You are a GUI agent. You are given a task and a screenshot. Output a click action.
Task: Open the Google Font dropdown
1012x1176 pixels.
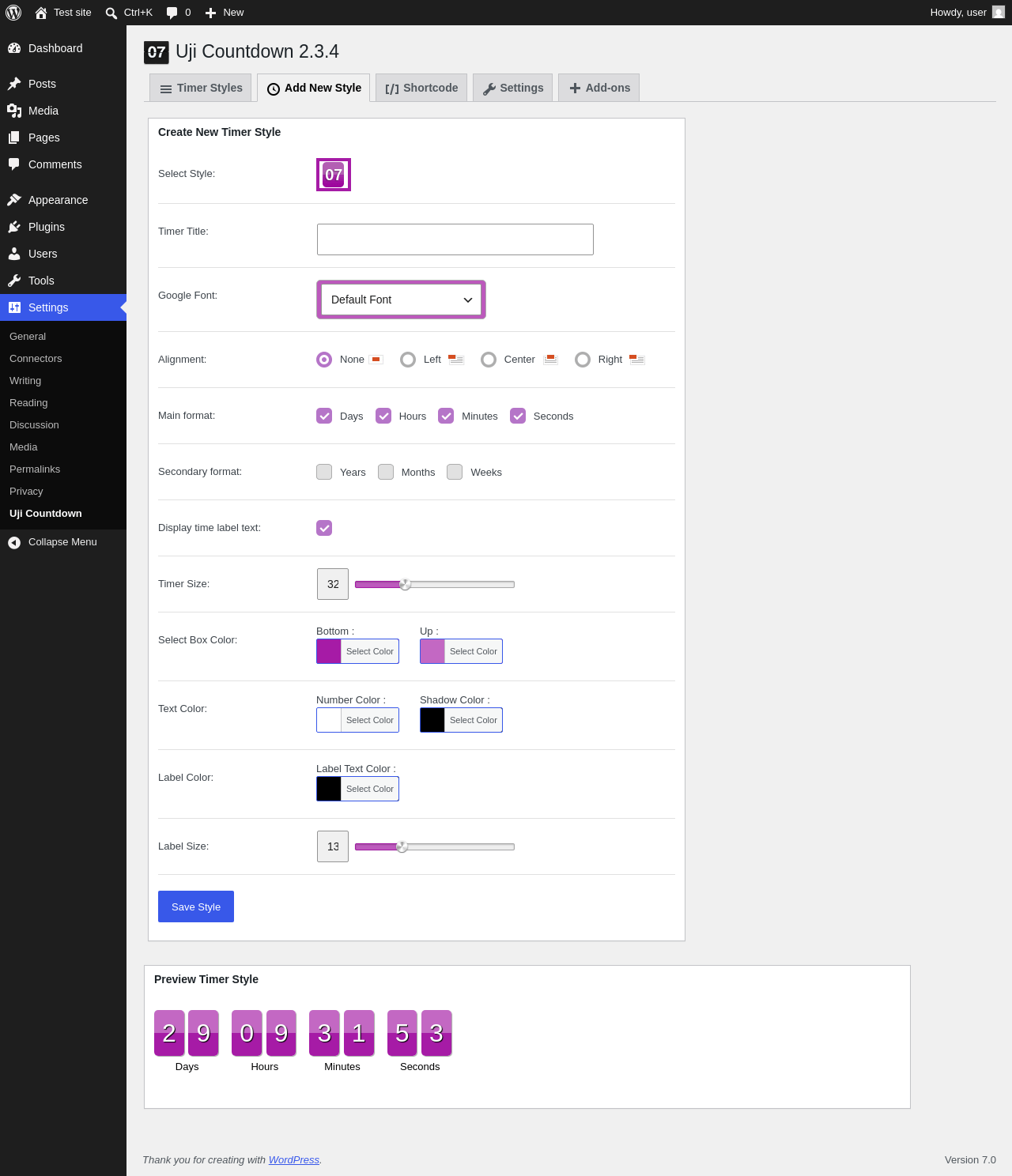point(401,300)
